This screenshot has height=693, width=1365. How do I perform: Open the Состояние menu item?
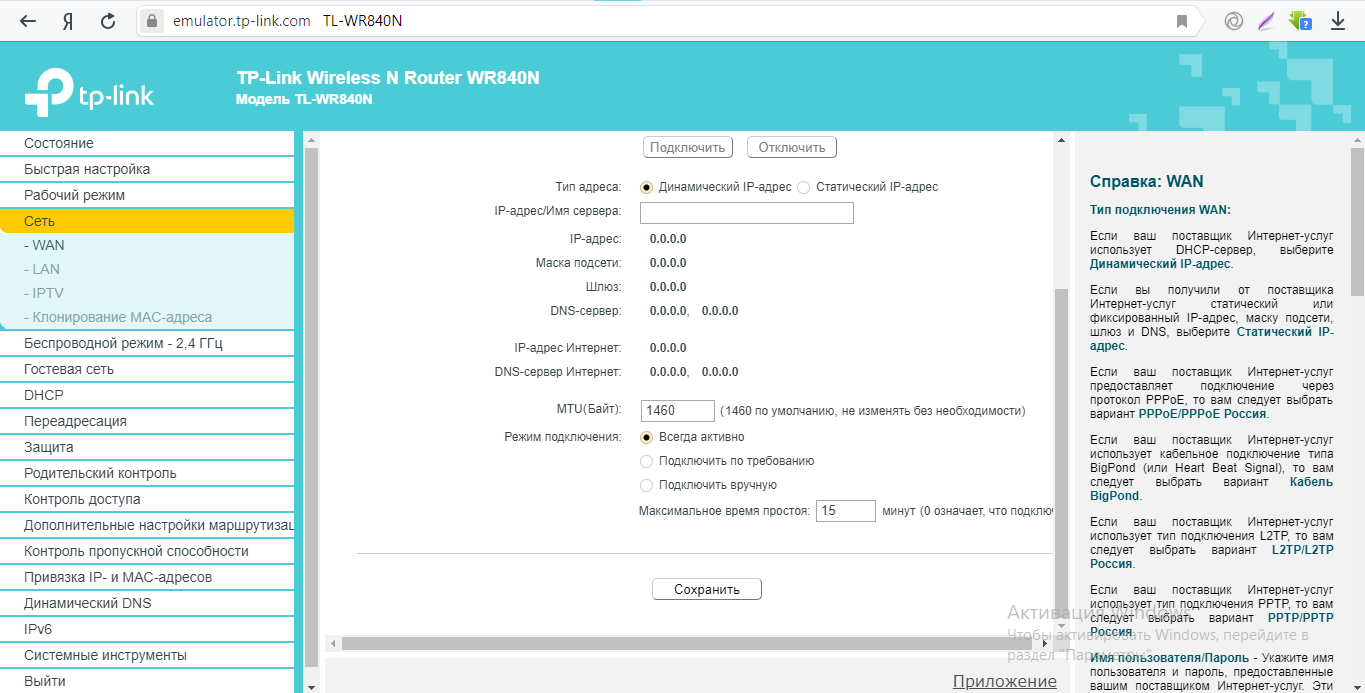pos(147,143)
